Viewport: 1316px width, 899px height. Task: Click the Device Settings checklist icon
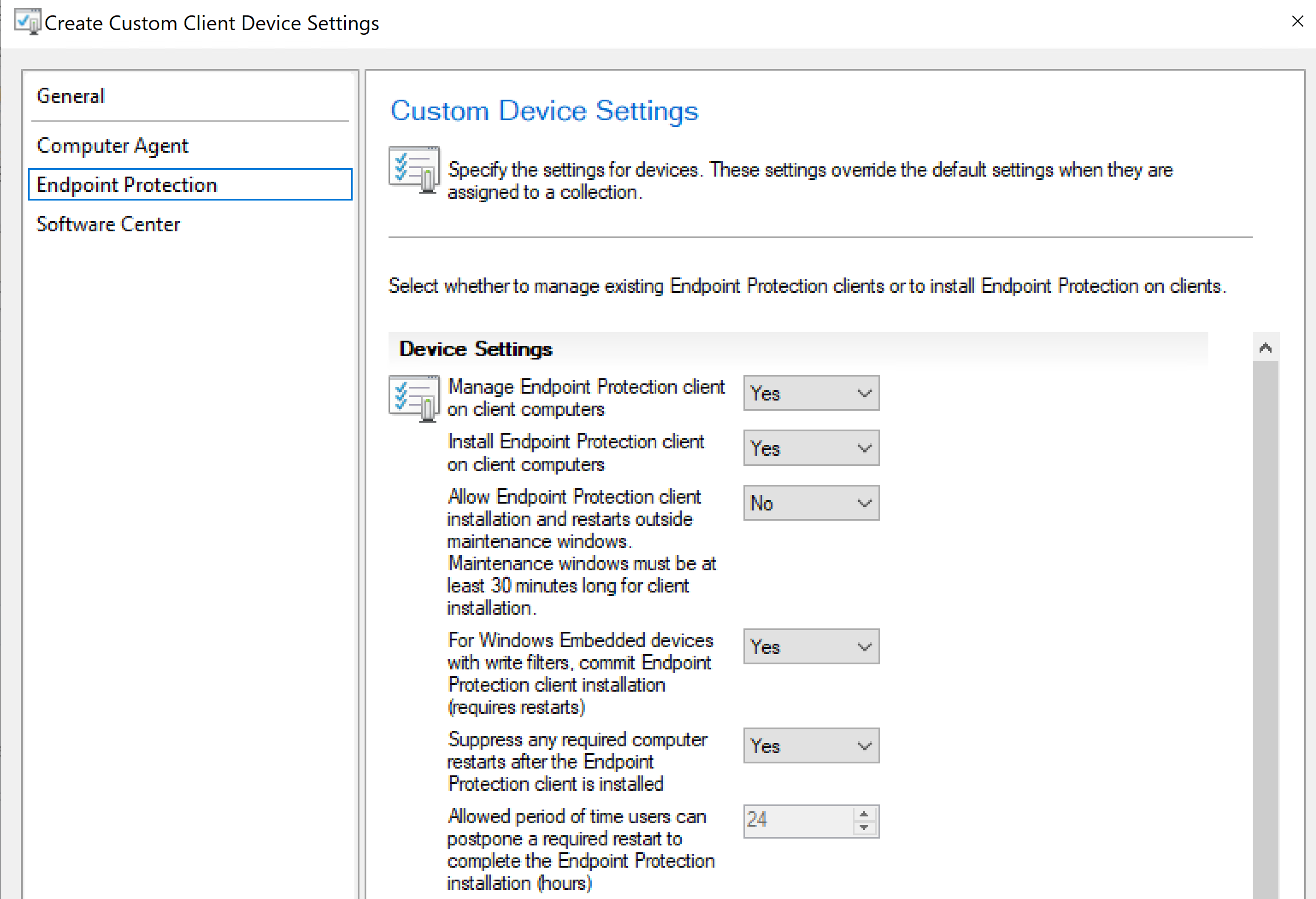(414, 398)
